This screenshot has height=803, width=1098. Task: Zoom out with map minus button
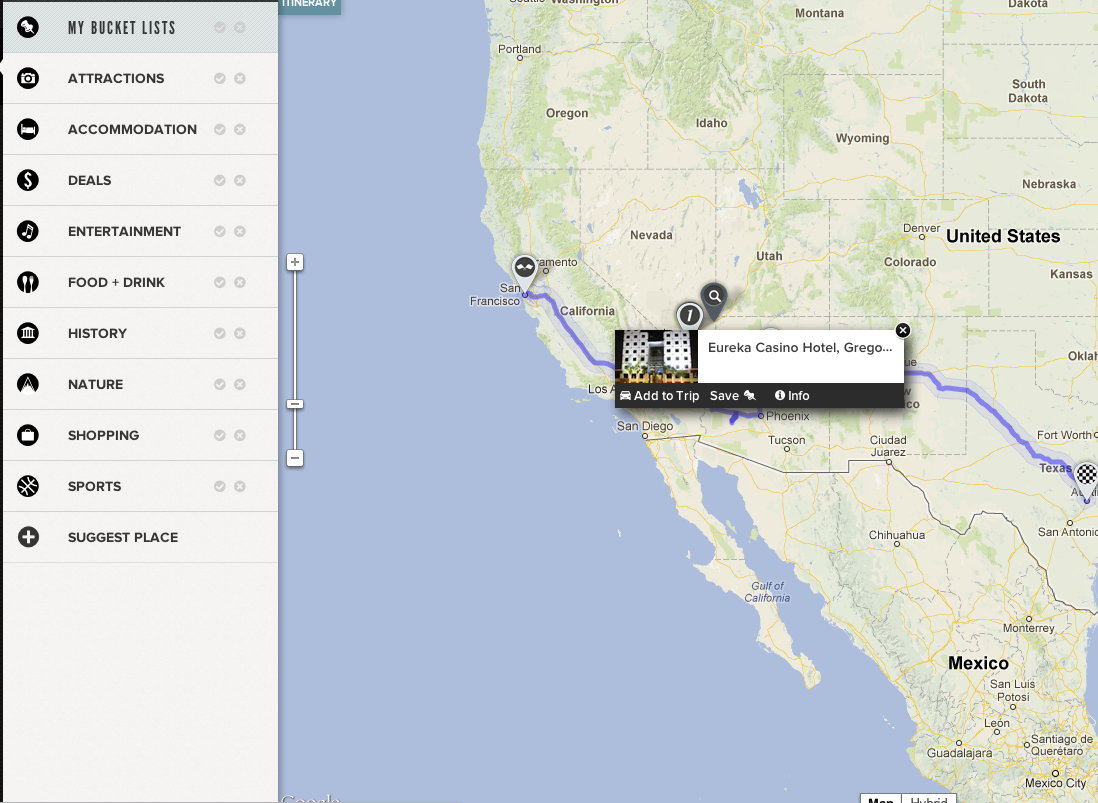[x=295, y=459]
